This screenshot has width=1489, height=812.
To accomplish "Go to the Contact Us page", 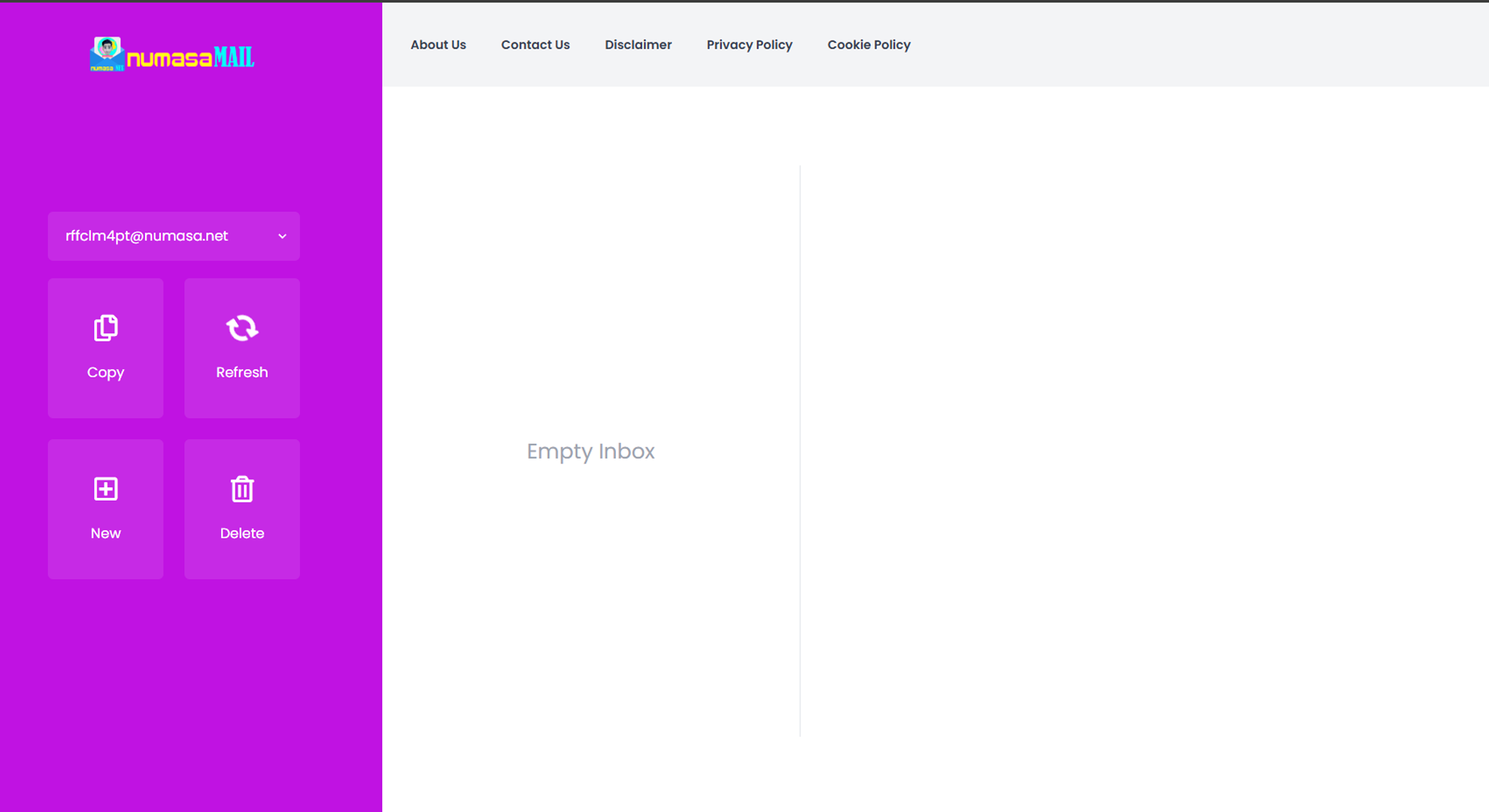I will click(x=535, y=44).
